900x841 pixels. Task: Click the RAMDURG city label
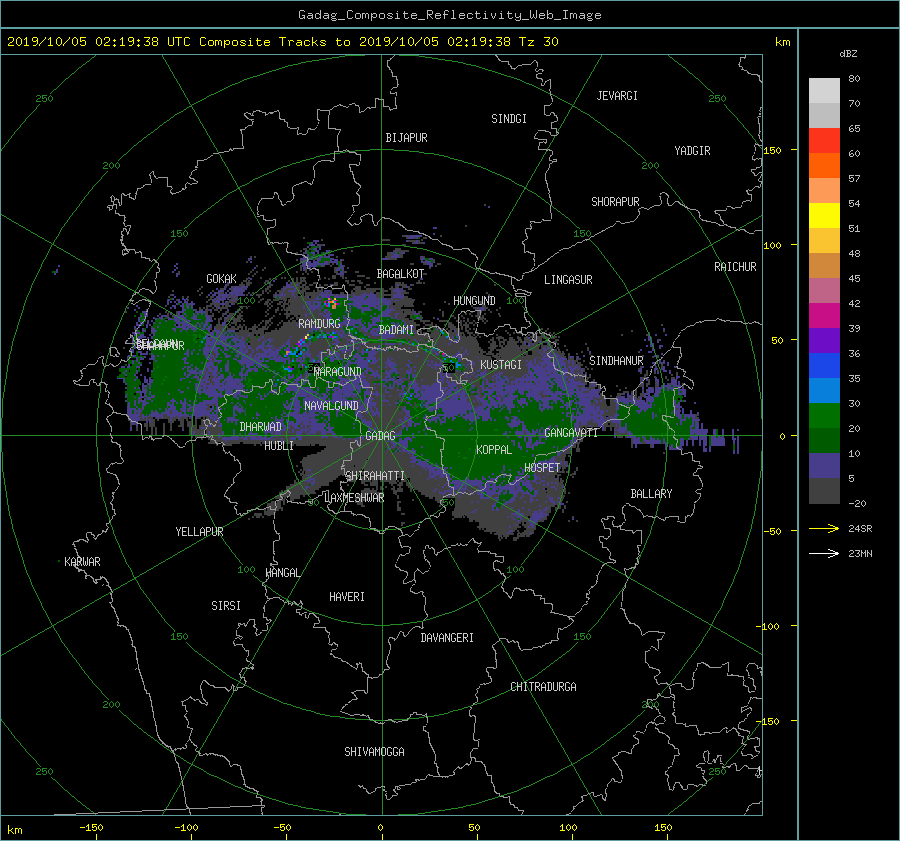pyautogui.click(x=320, y=324)
